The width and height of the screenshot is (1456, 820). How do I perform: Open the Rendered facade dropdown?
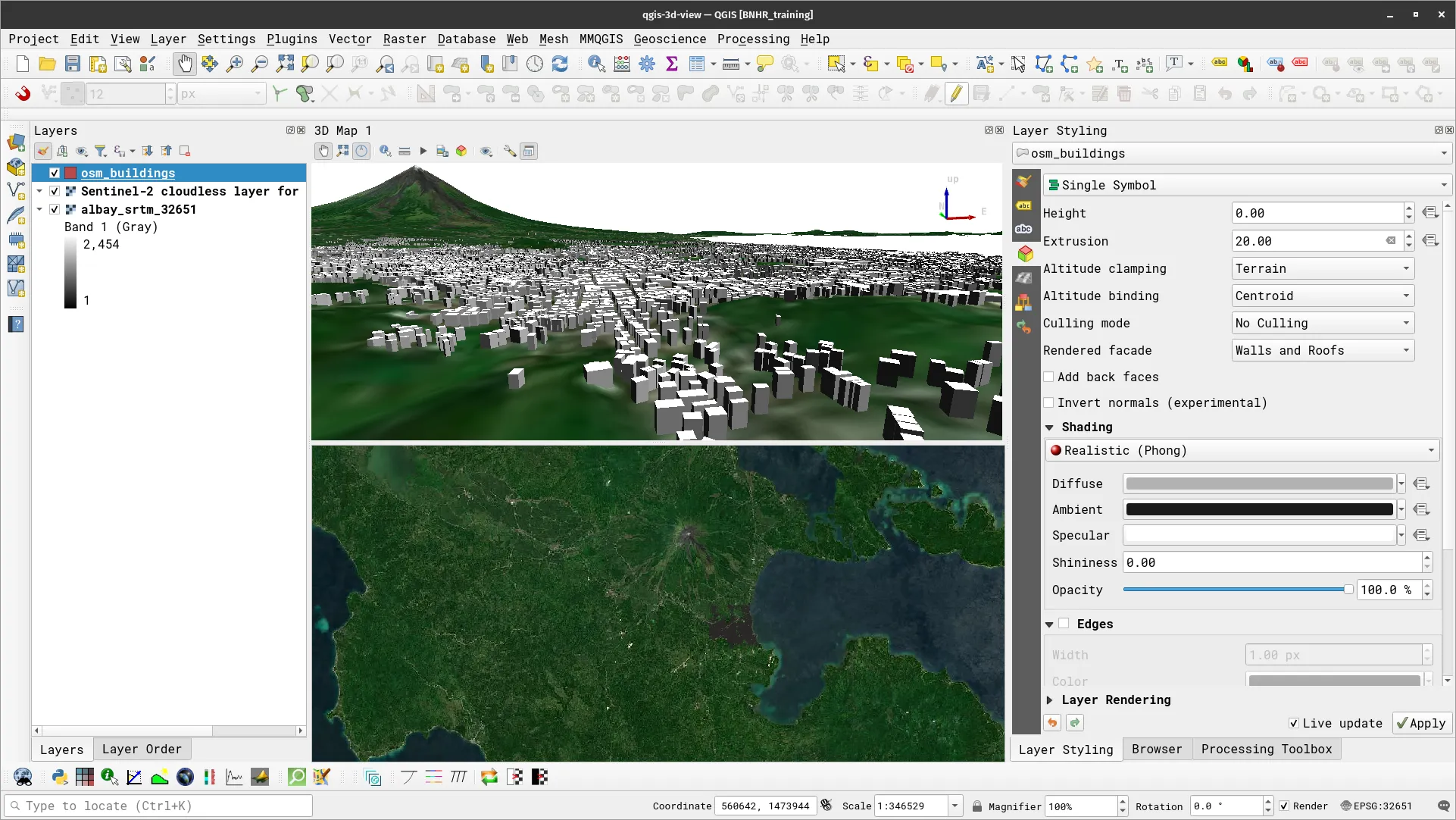coord(1322,349)
